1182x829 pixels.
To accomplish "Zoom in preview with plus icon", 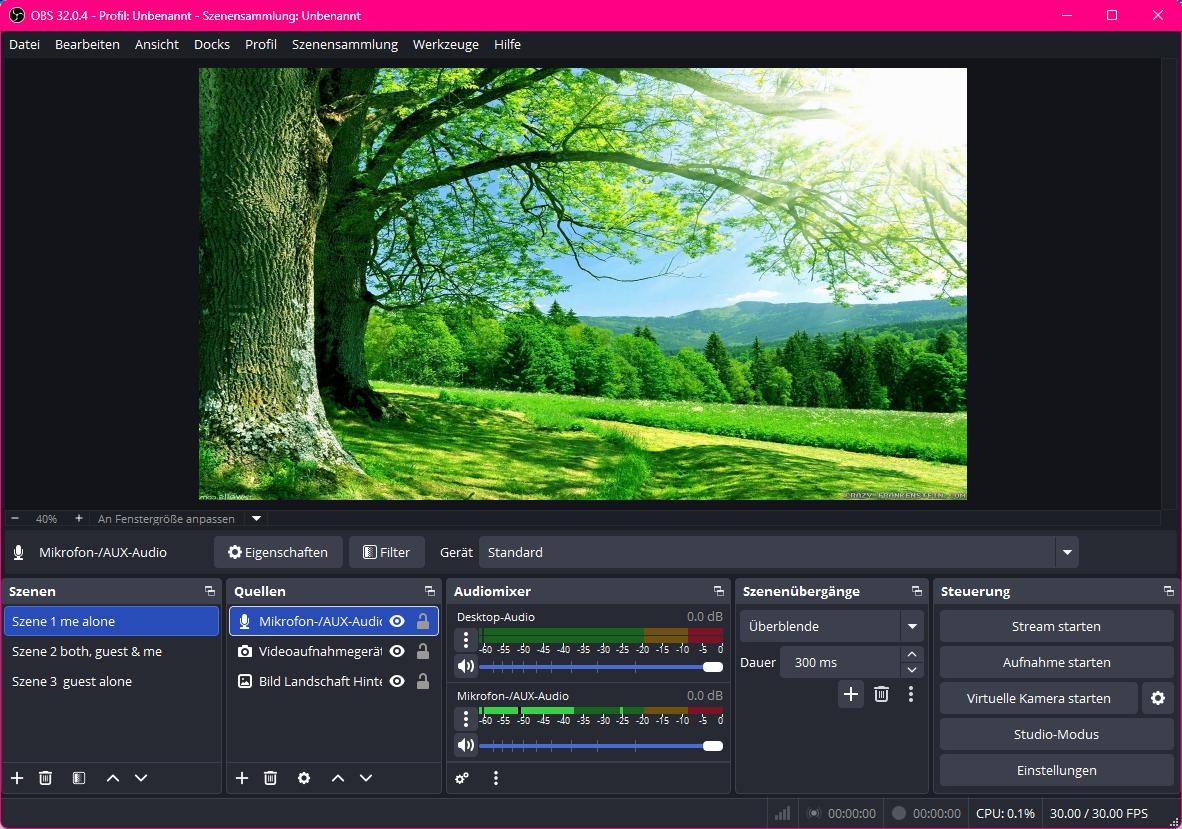I will [78, 519].
